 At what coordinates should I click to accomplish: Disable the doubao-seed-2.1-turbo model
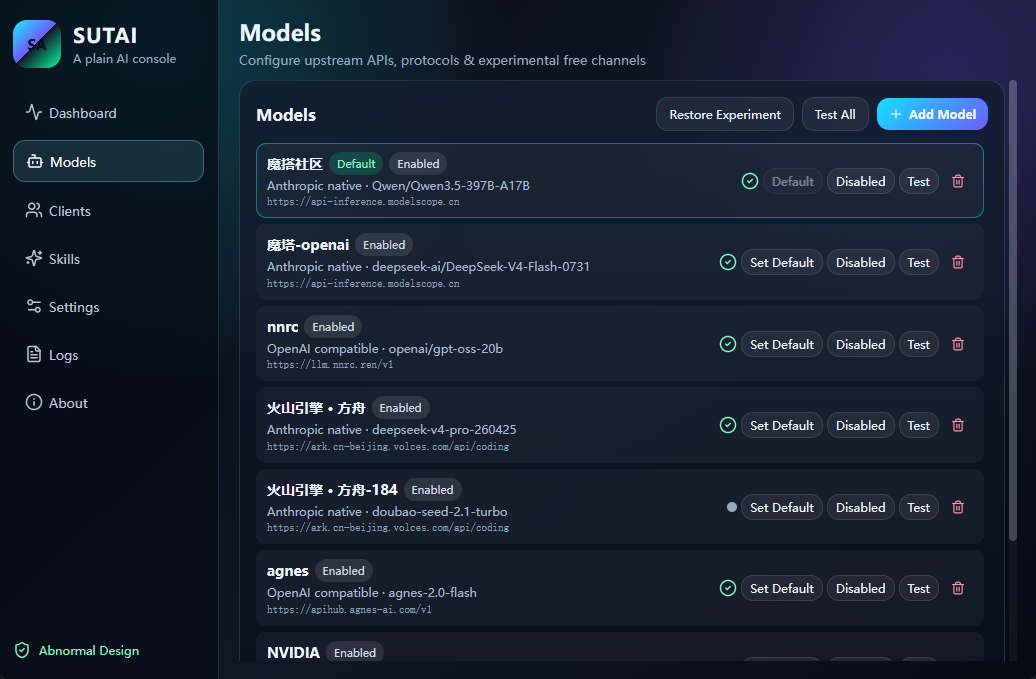tap(860, 507)
